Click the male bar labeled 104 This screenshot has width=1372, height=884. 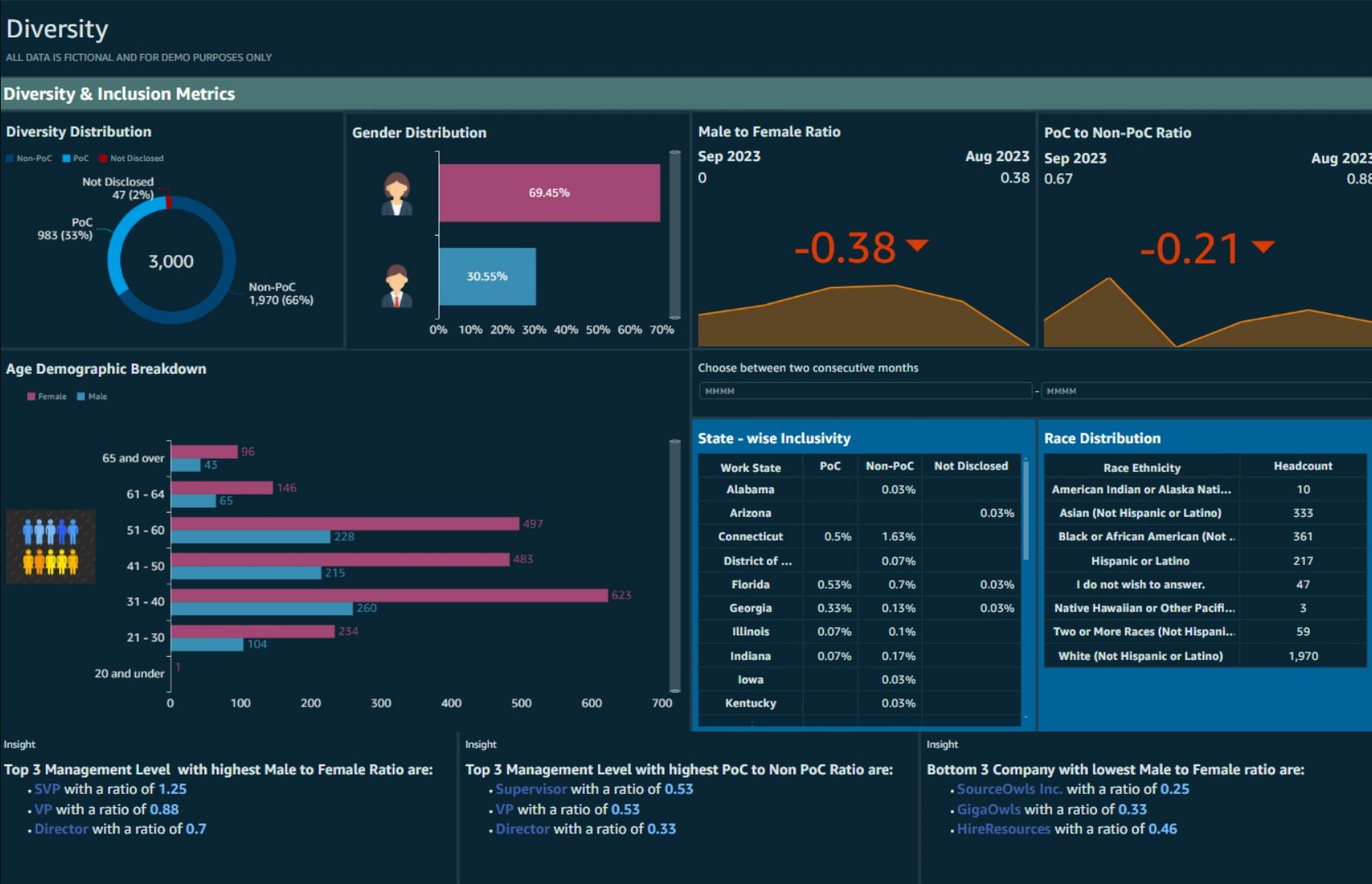coord(207,644)
